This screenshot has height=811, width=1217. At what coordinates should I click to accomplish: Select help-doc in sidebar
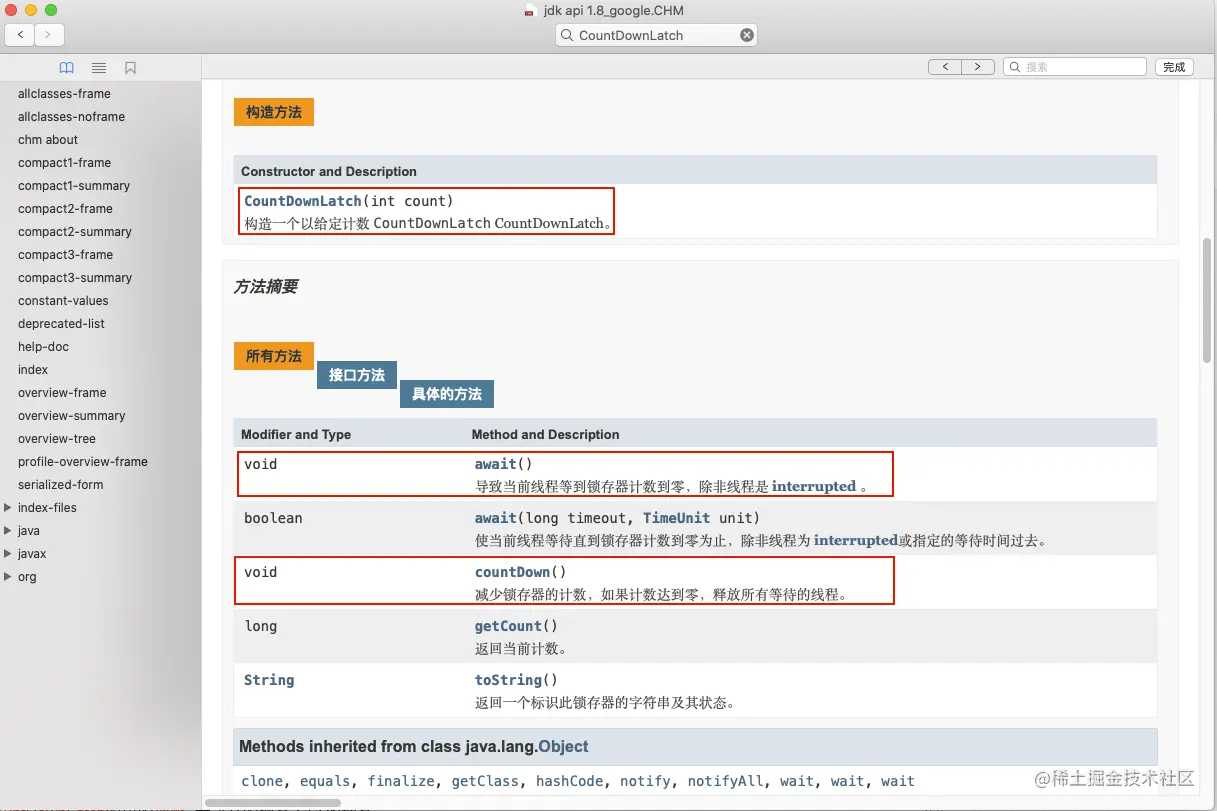[x=43, y=347]
